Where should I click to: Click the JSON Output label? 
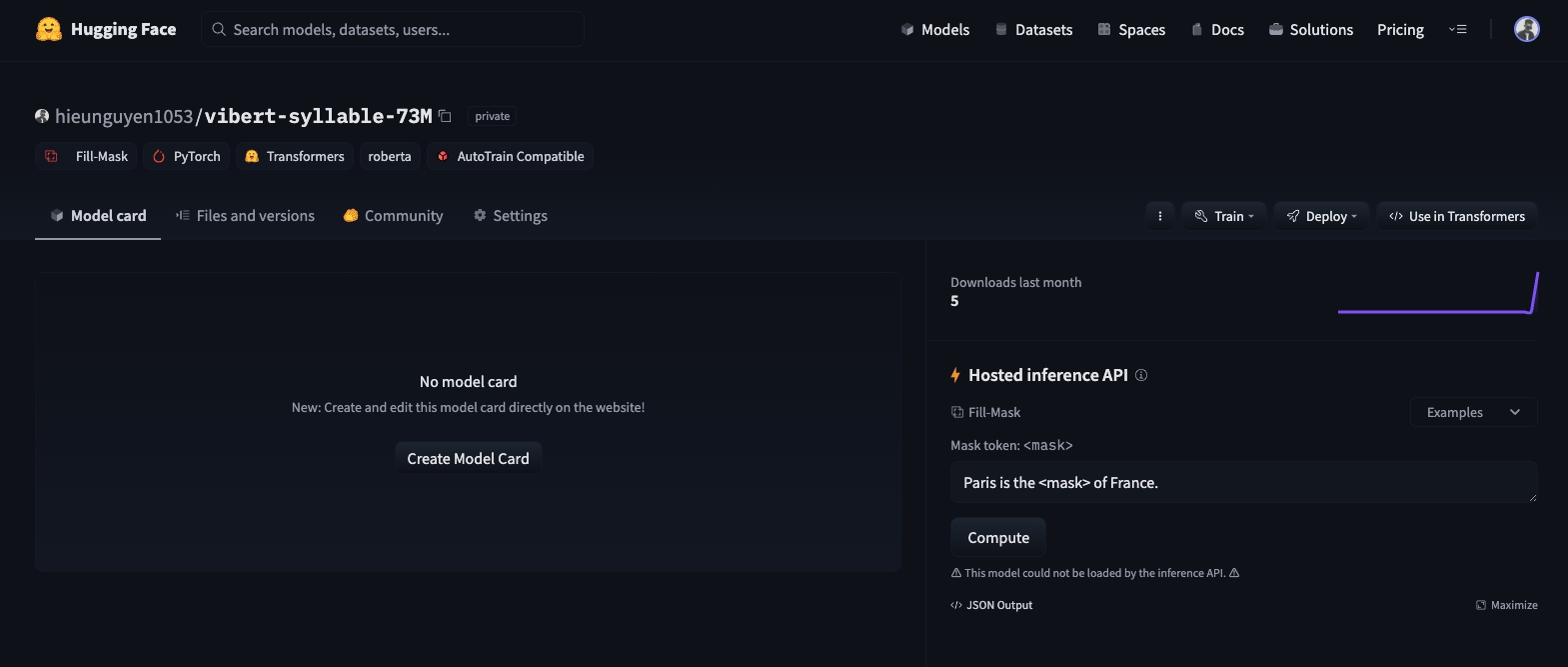pos(999,605)
